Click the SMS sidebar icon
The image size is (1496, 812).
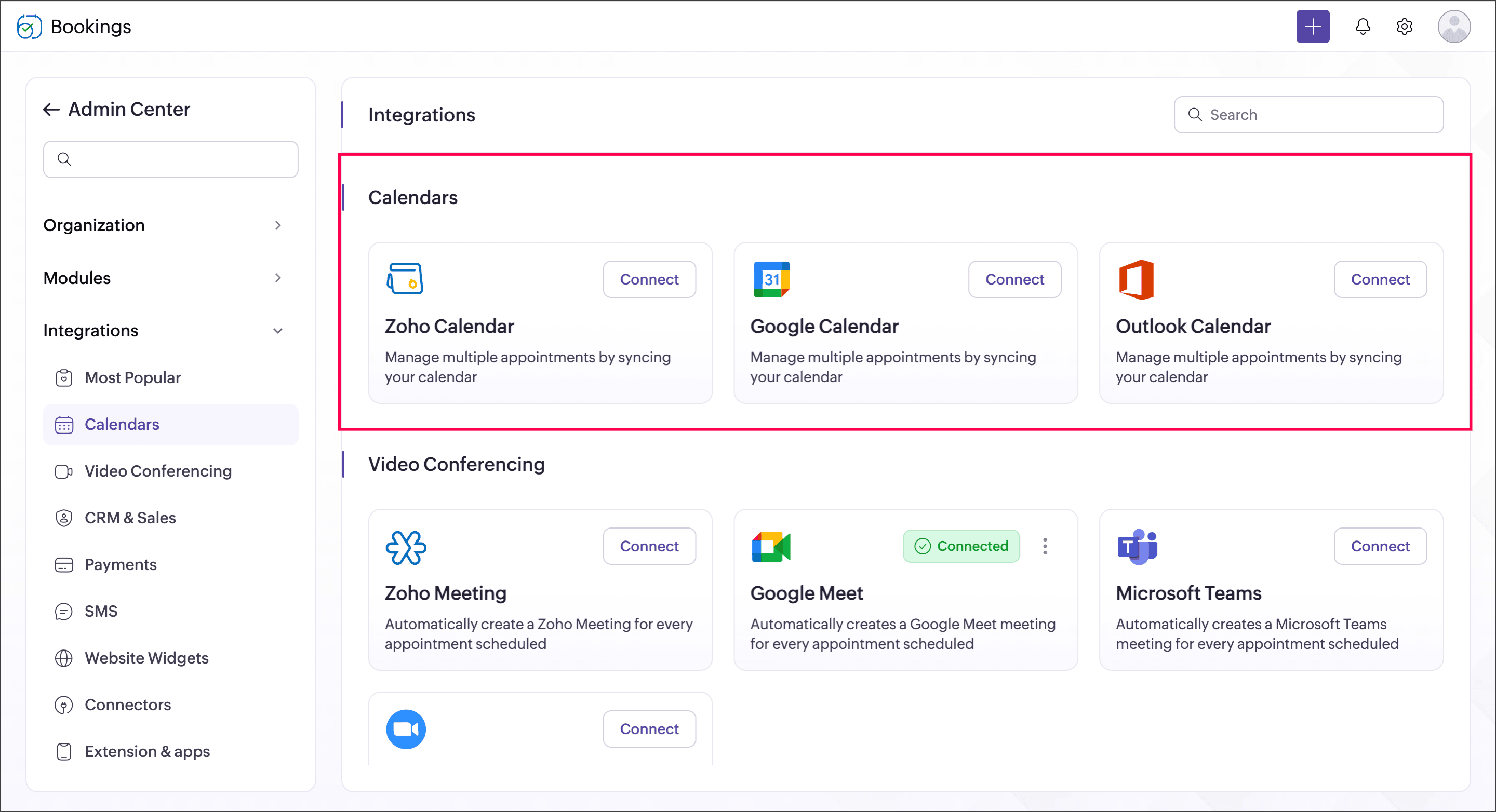(x=64, y=611)
